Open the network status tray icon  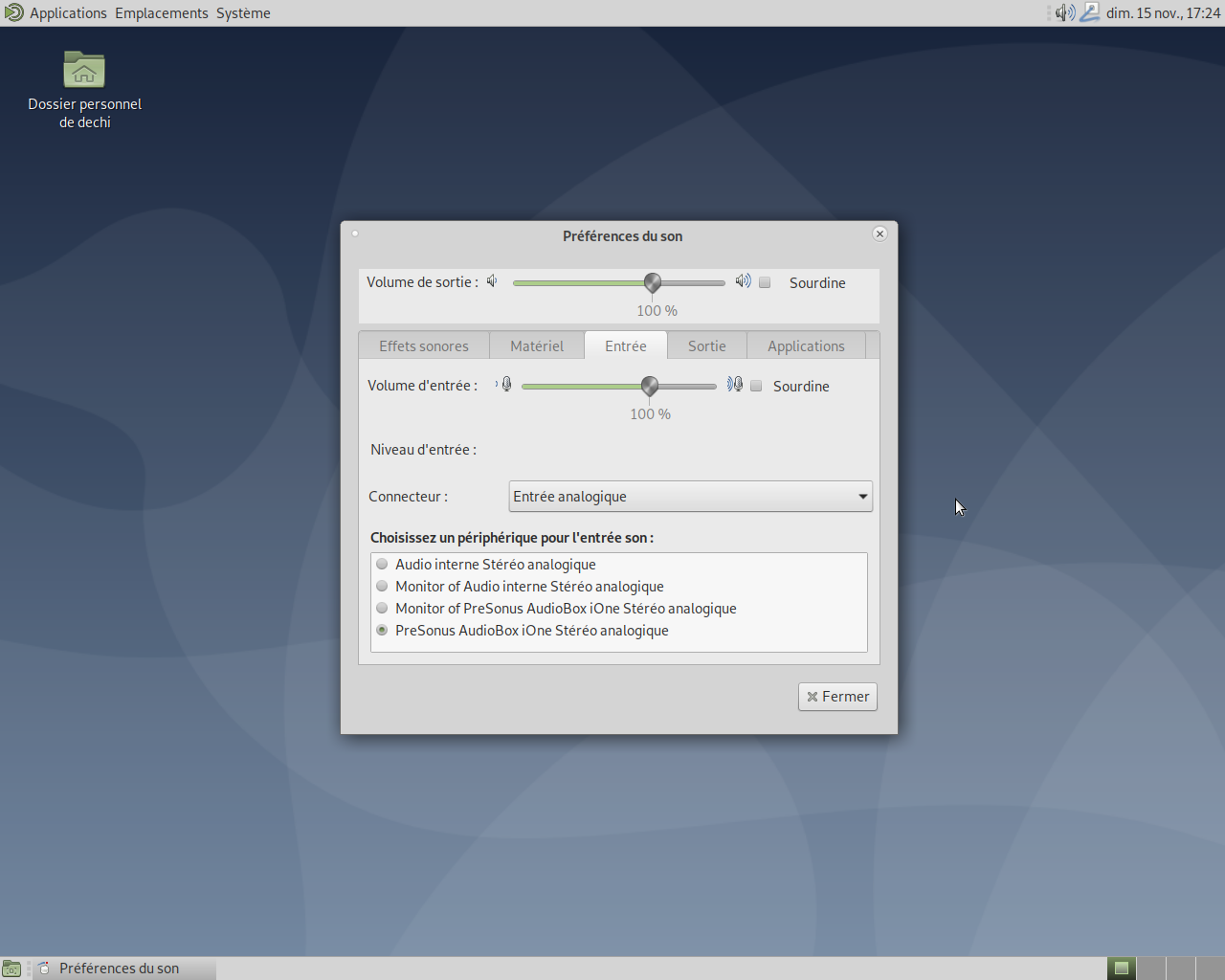coord(1090,12)
